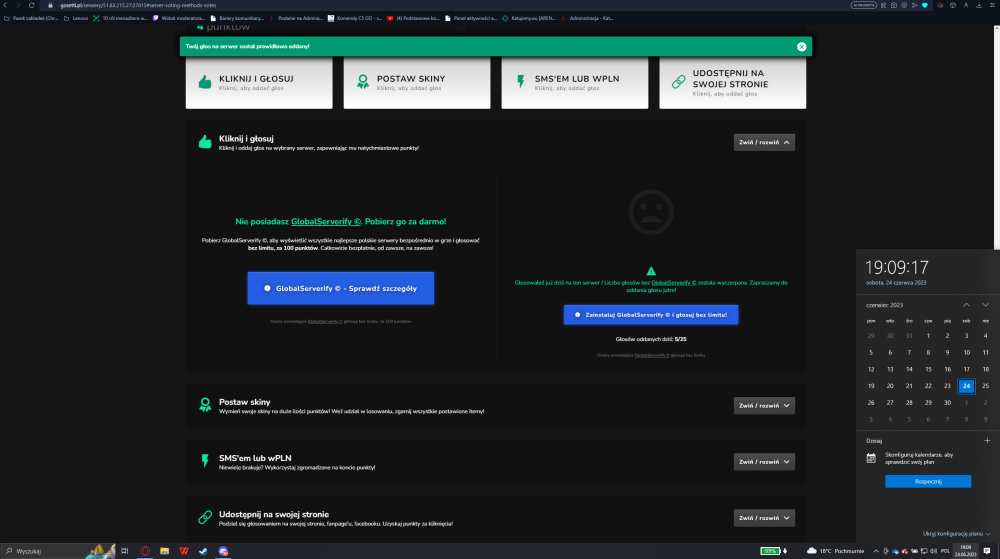The height and width of the screenshot is (559, 1000).
Task: Select the Udostępnij na swojej stronie card
Action: coord(733,83)
